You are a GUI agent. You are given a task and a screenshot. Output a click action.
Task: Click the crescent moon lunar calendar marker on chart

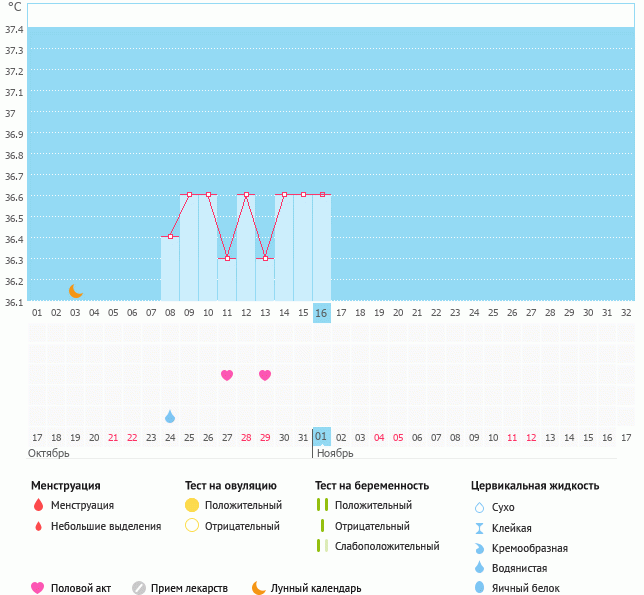click(x=76, y=291)
